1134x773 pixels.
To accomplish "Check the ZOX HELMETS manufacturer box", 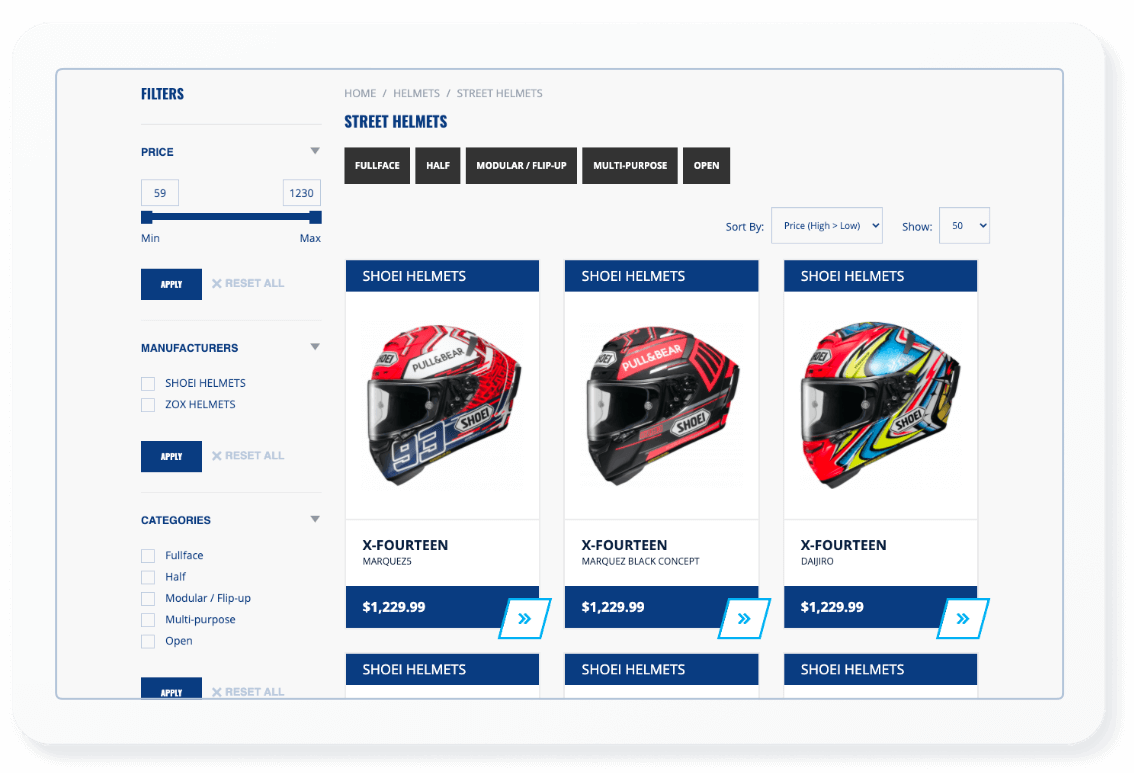I will pos(148,405).
